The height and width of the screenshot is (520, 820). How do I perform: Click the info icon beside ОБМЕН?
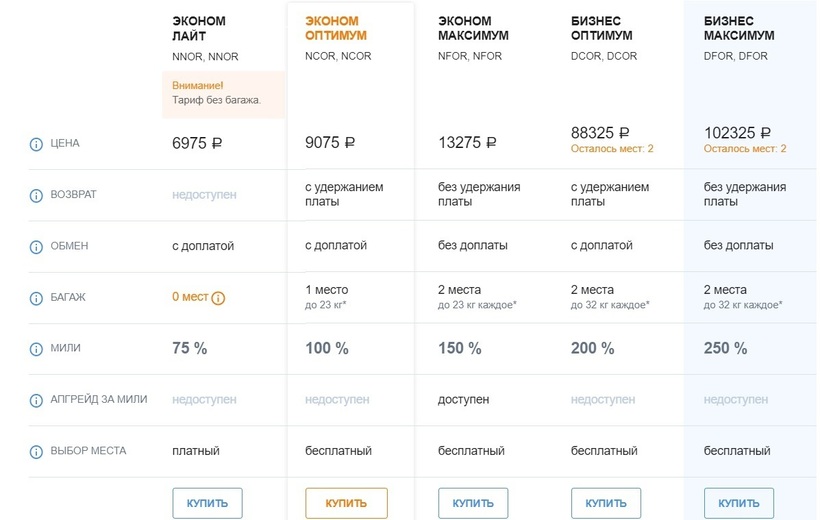(37, 246)
